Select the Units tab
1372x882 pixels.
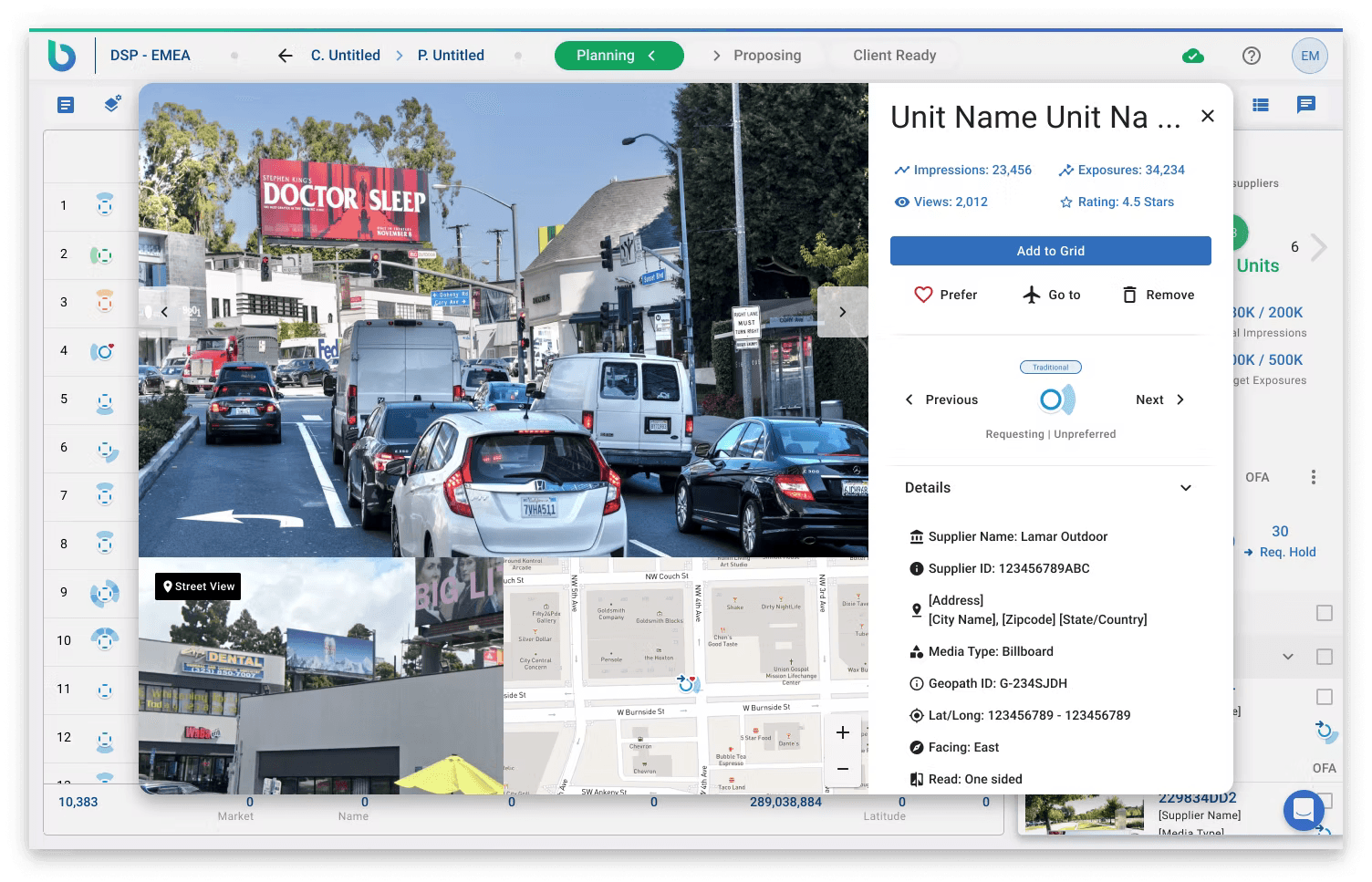click(x=1258, y=265)
